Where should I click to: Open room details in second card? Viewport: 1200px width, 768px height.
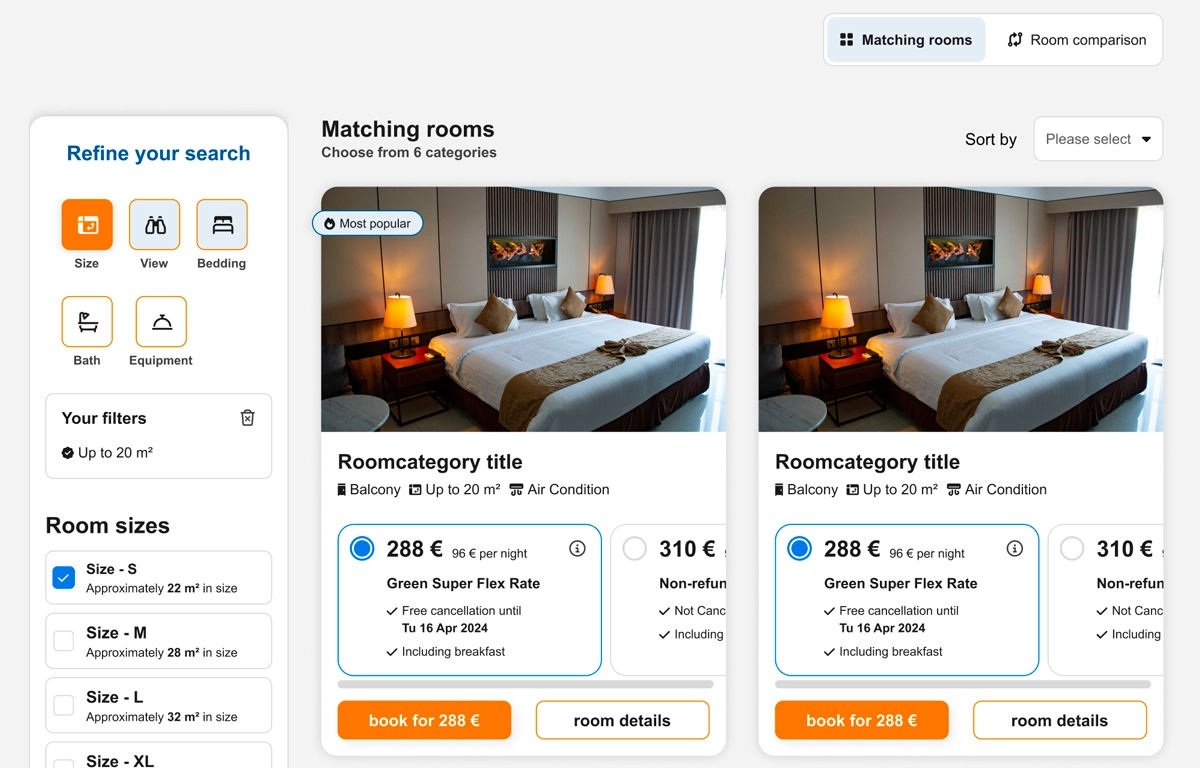[x=1059, y=720]
